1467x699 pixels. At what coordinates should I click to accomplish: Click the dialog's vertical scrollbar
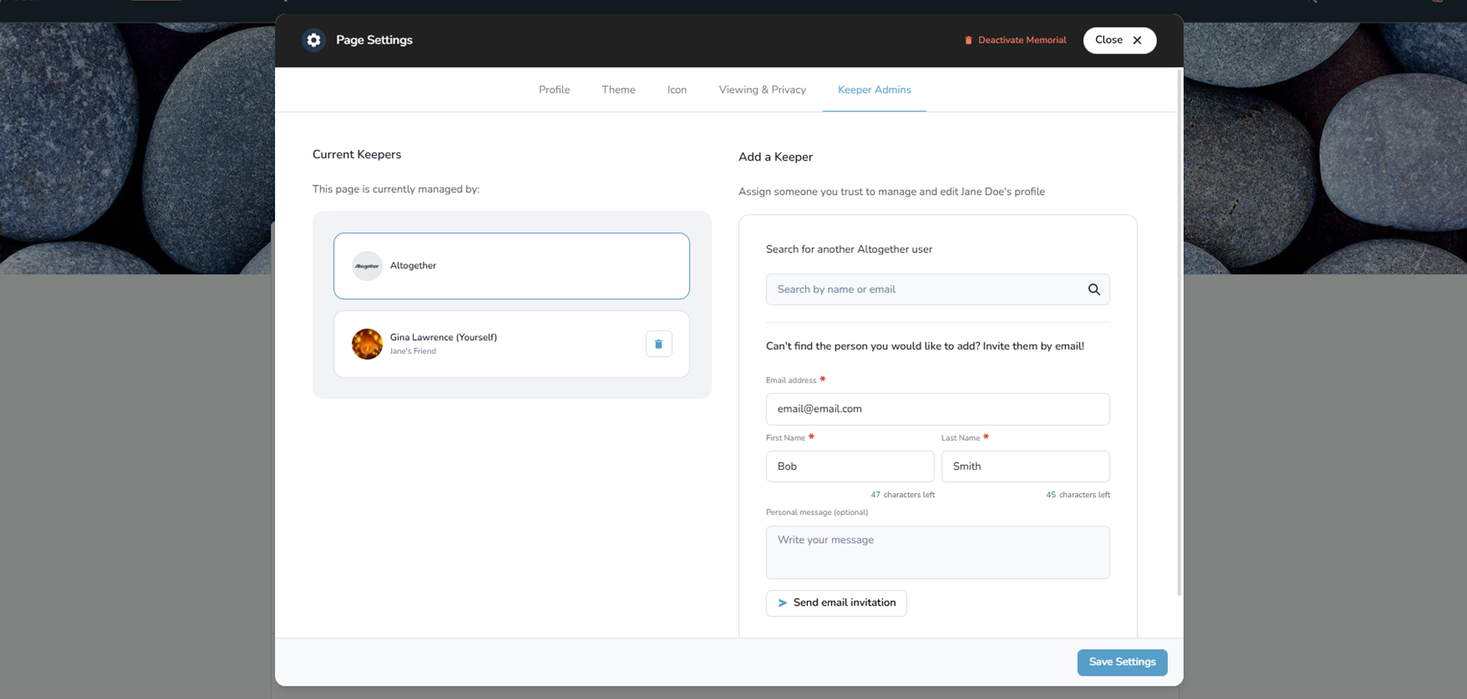click(x=1180, y=330)
